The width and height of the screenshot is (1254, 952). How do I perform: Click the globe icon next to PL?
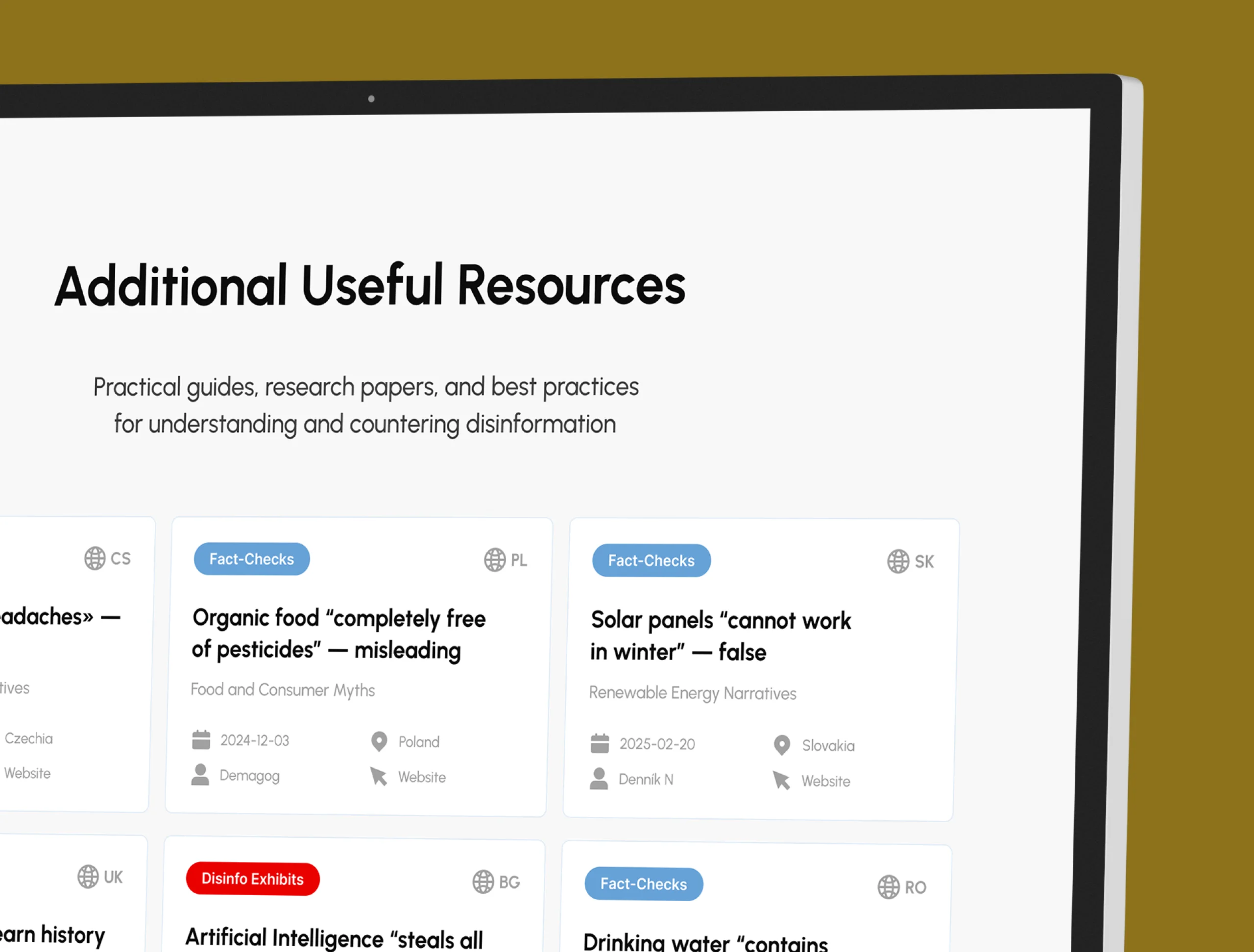point(495,560)
